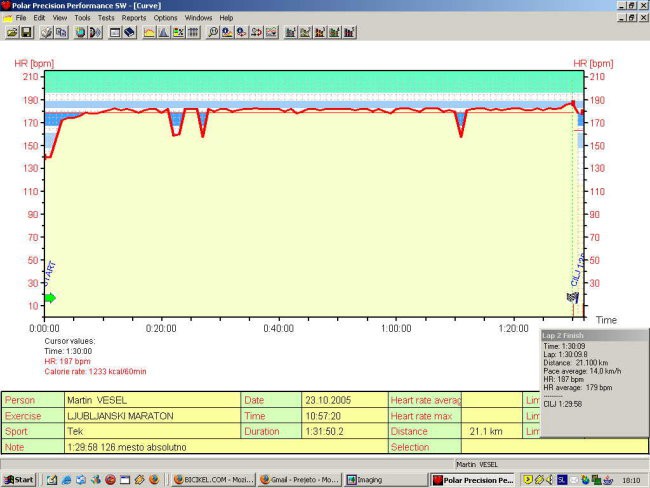Click the duration value 1:31:50.2
Viewport: 650px width, 488px height.
click(x=344, y=431)
